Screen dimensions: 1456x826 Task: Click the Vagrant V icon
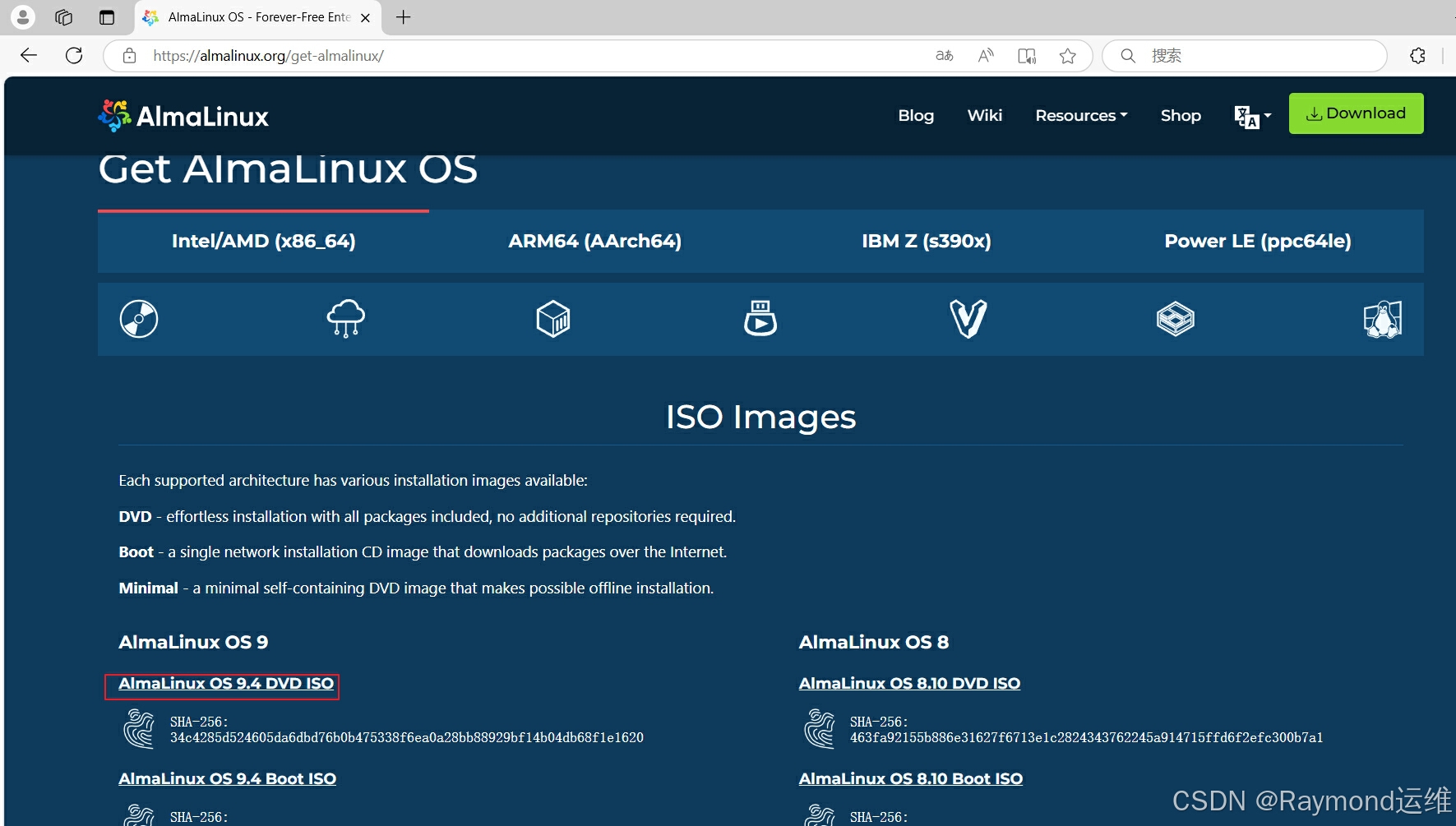click(968, 319)
